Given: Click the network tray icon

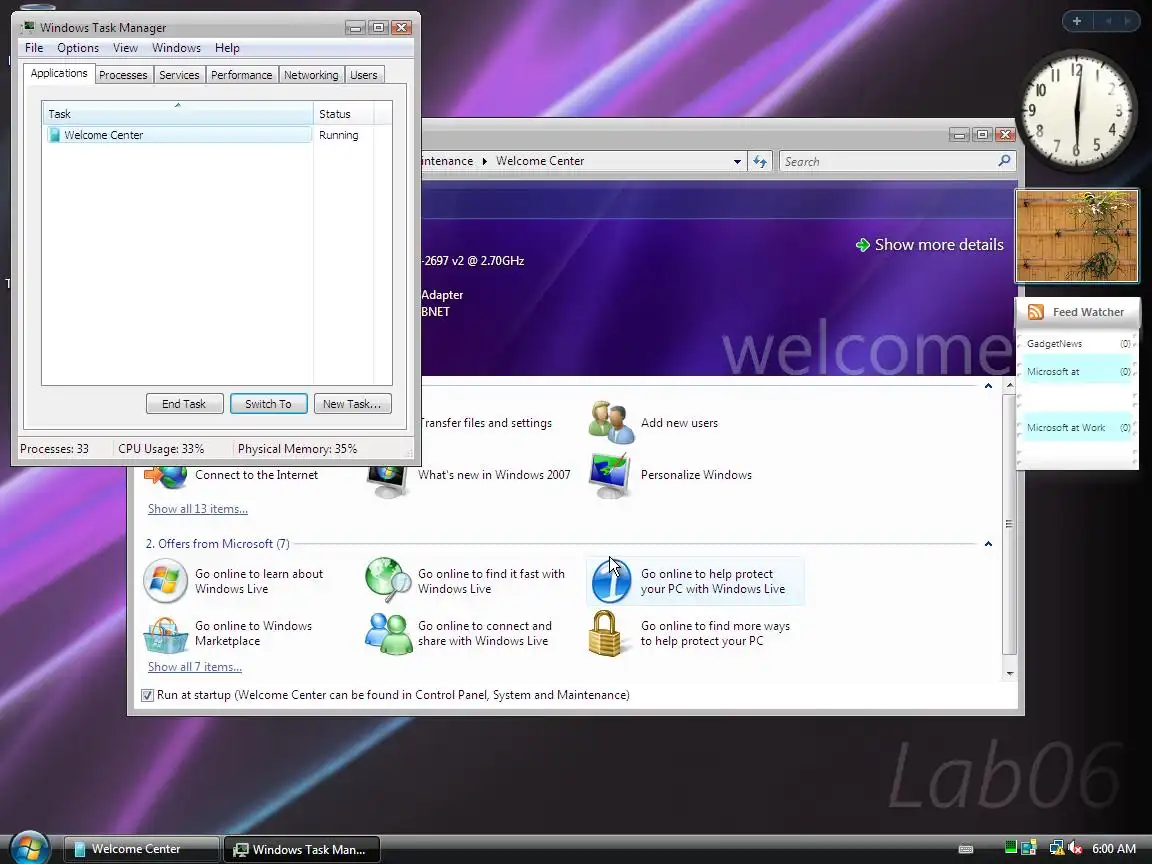Looking at the screenshot, I should click(1056, 848).
